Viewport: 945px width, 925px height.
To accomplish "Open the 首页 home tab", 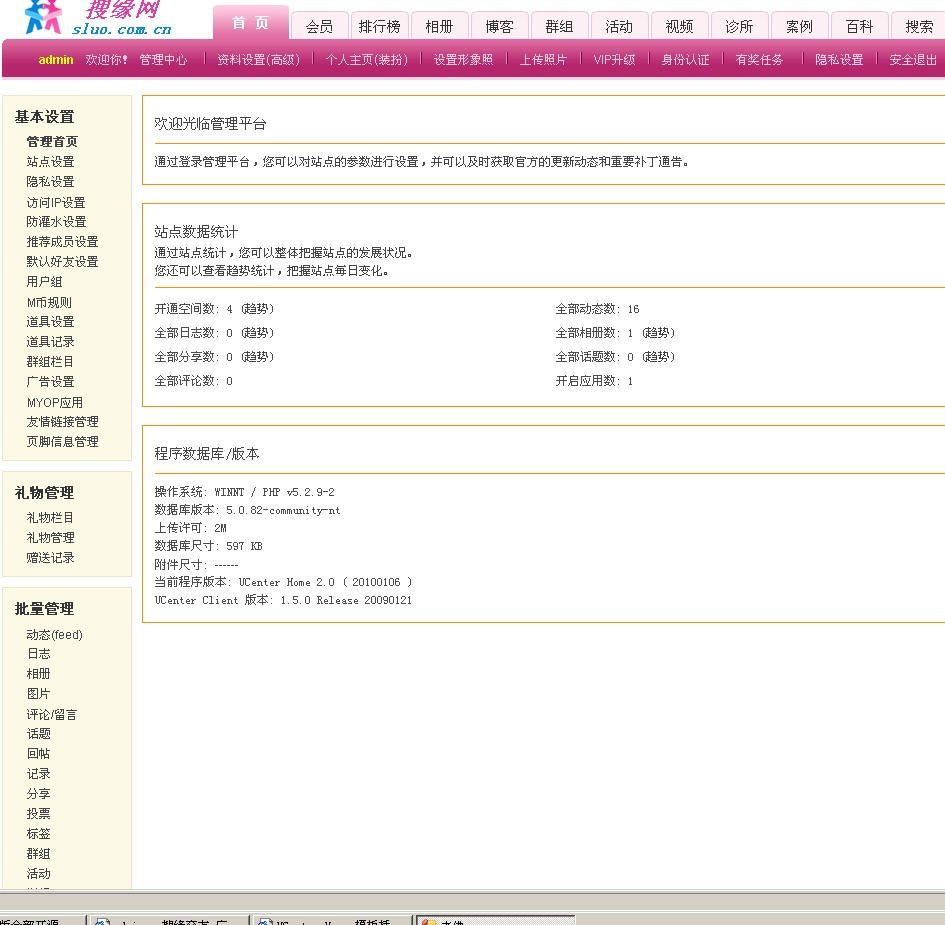I will pyautogui.click(x=251, y=23).
